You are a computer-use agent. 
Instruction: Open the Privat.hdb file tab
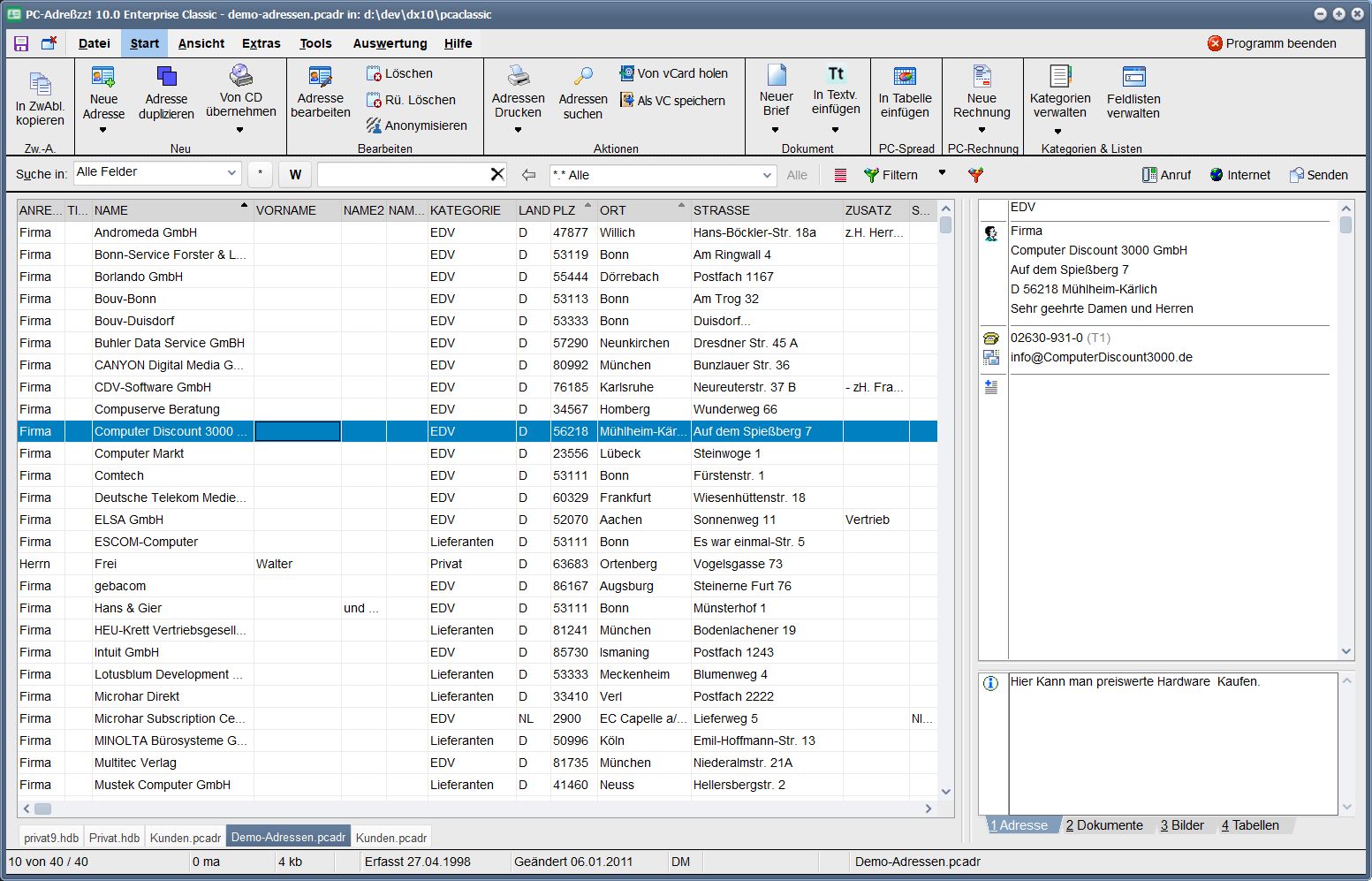114,838
